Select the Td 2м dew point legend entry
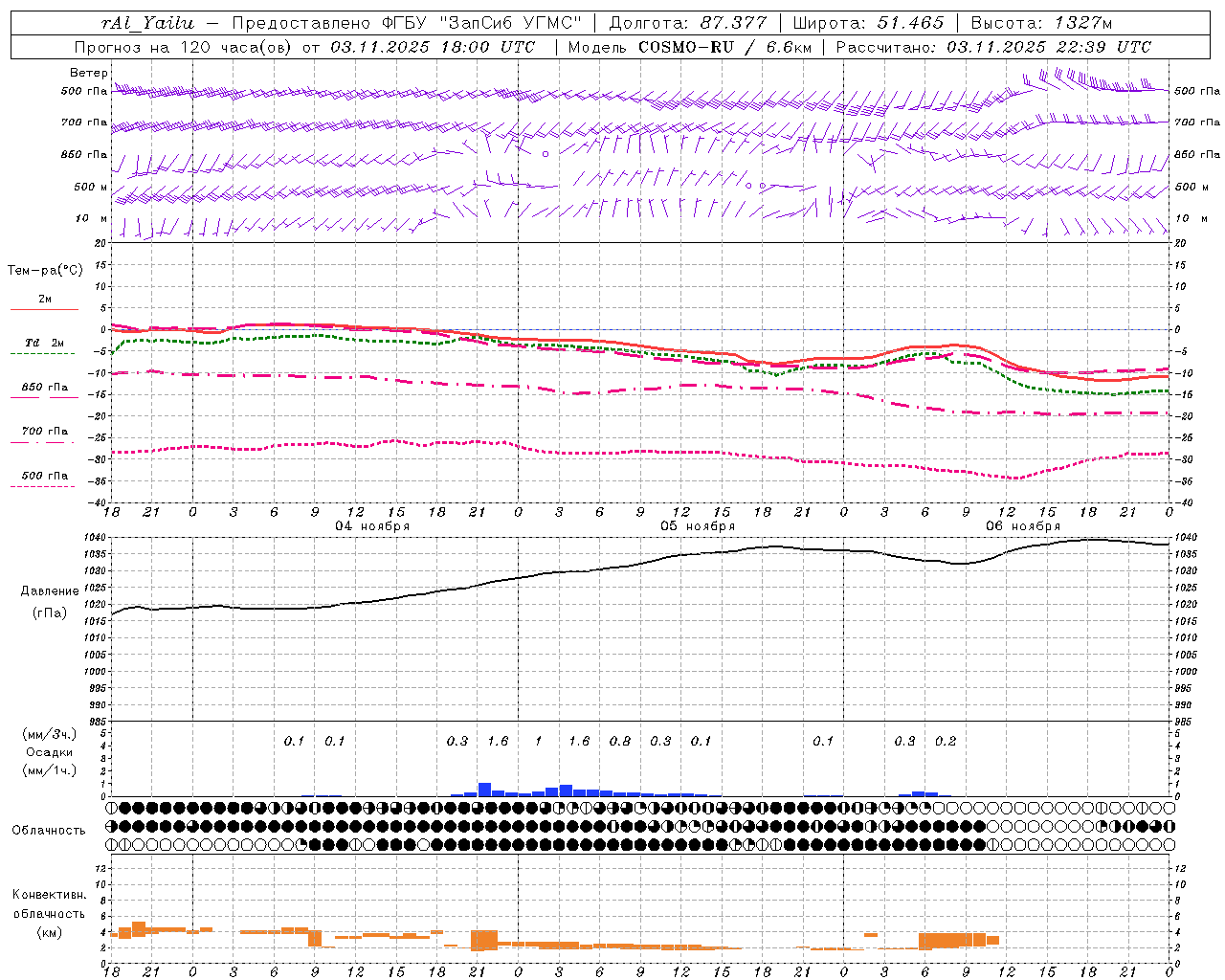Image resolution: width=1225 pixels, height=980 pixels. [x=45, y=343]
